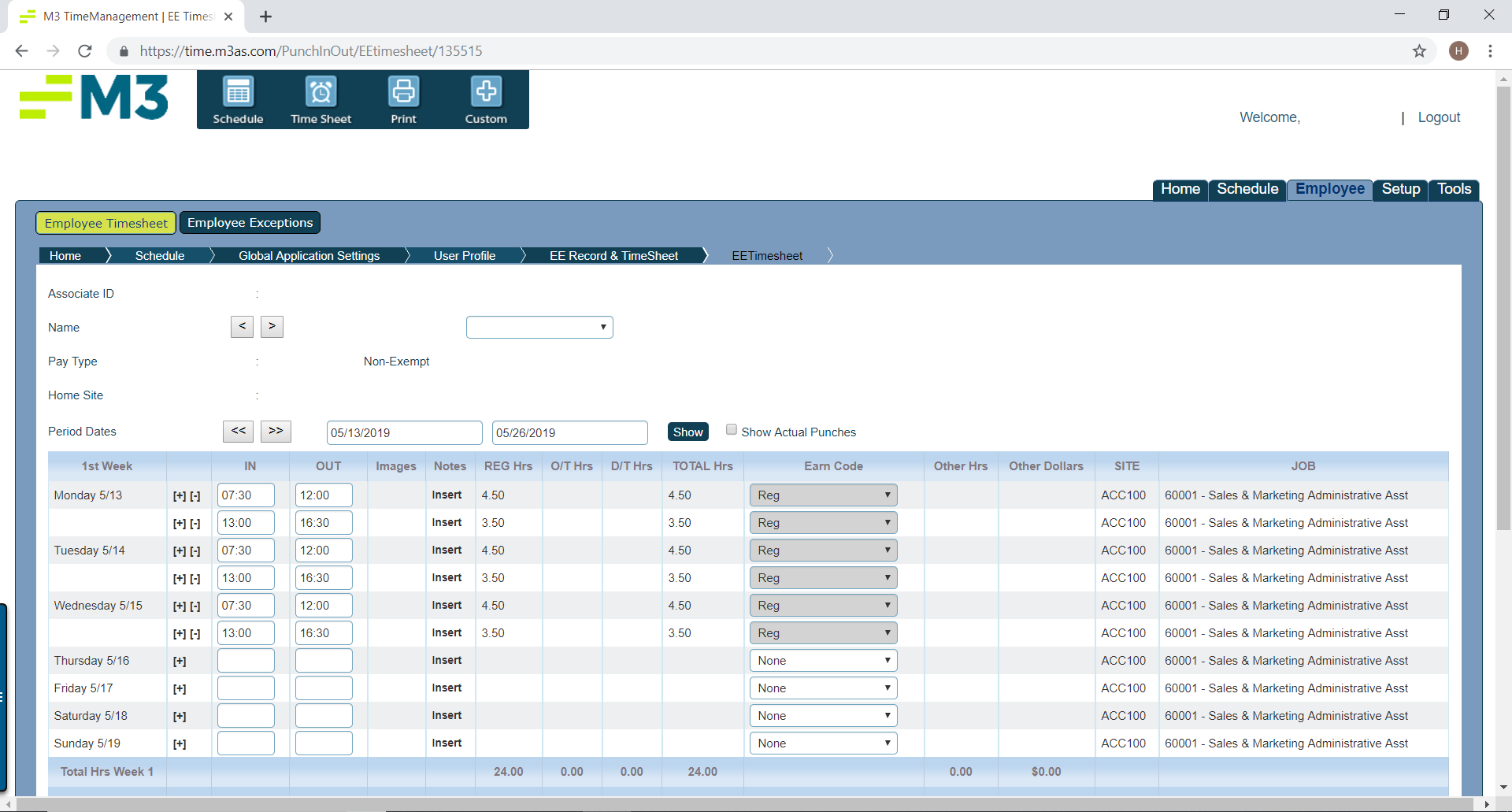This screenshot has width=1512, height=812.
Task: Reload the page in browser
Action: tap(85, 51)
